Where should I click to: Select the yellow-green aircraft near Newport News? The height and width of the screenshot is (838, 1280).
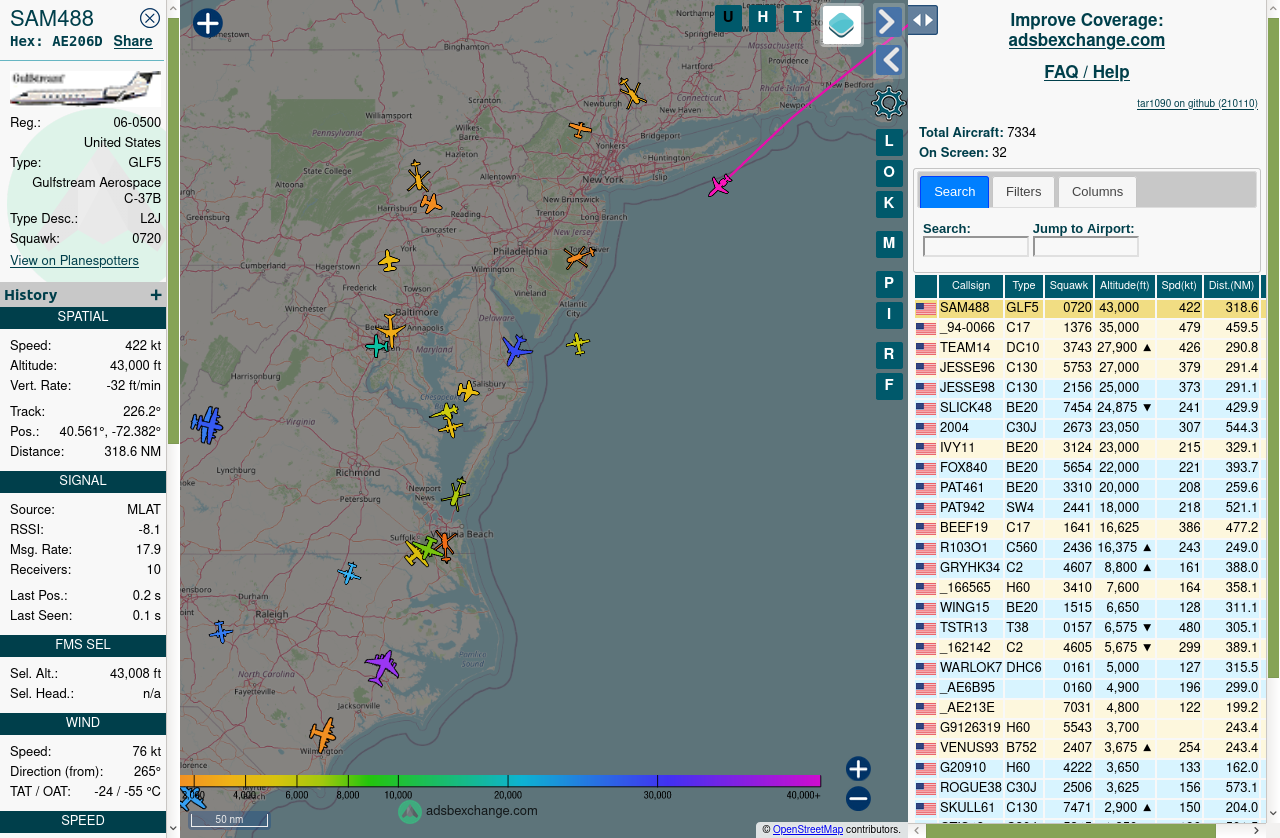[456, 493]
